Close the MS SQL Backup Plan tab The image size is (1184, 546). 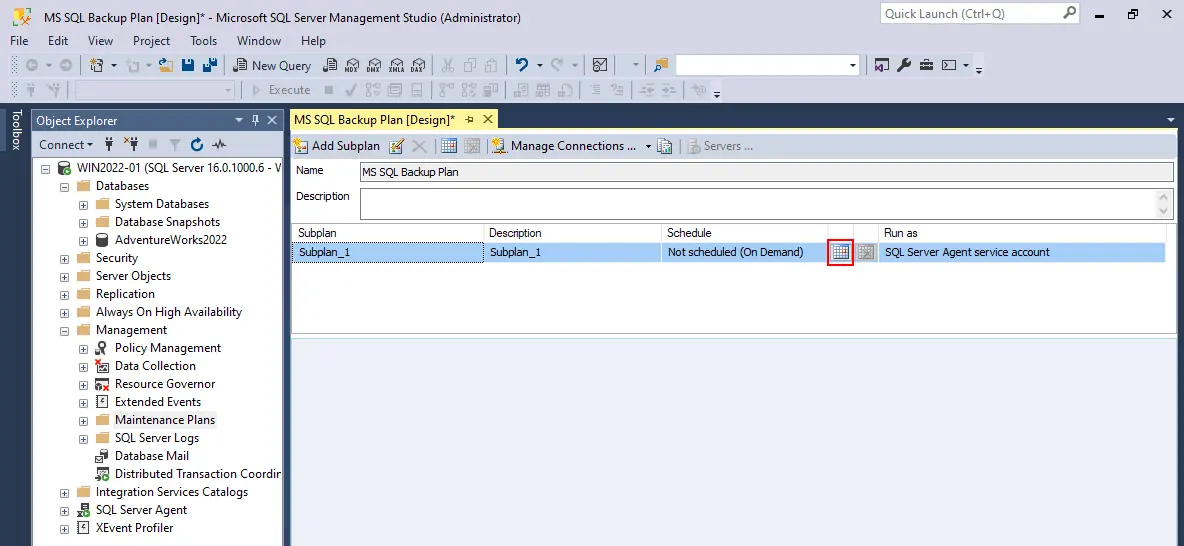pyautogui.click(x=488, y=119)
